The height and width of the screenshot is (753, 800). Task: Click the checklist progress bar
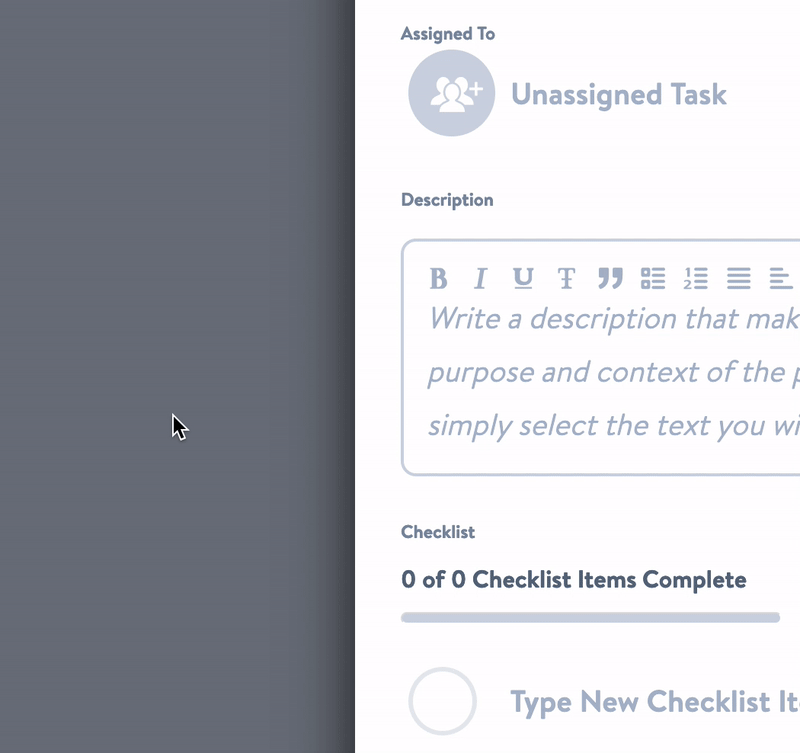point(590,618)
